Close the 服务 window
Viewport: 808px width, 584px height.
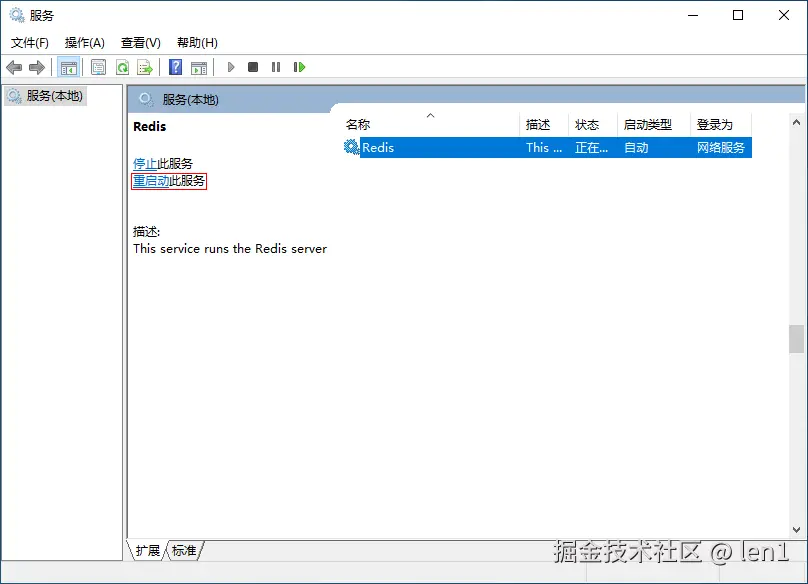click(784, 15)
